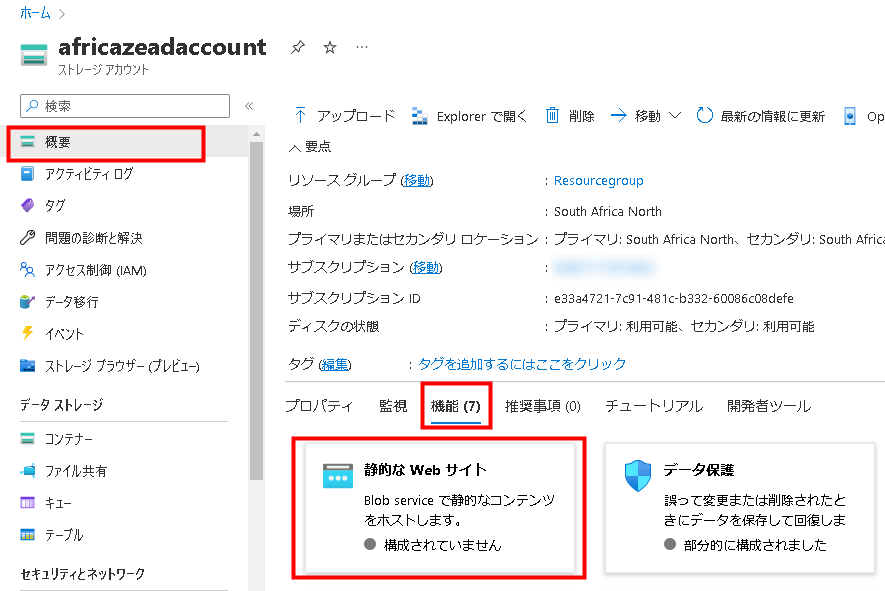This screenshot has width=885, height=591.
Task: Click the 削除 trash can icon
Action: pos(552,115)
